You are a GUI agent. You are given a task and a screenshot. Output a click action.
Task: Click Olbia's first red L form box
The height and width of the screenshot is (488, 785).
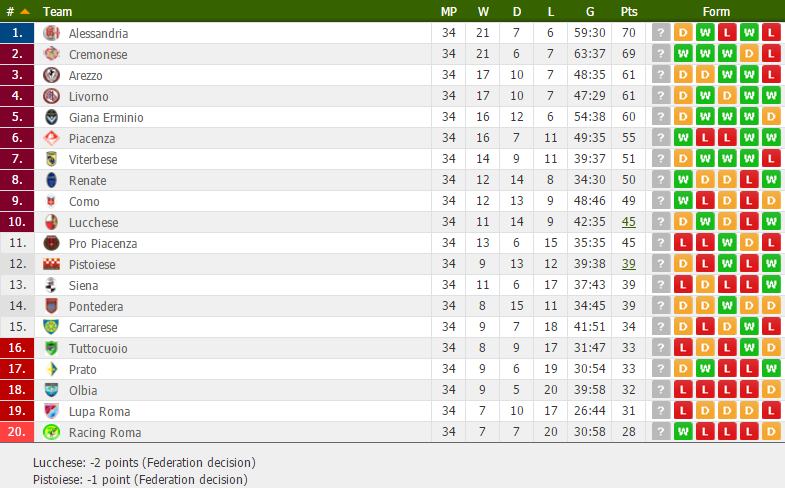(683, 390)
